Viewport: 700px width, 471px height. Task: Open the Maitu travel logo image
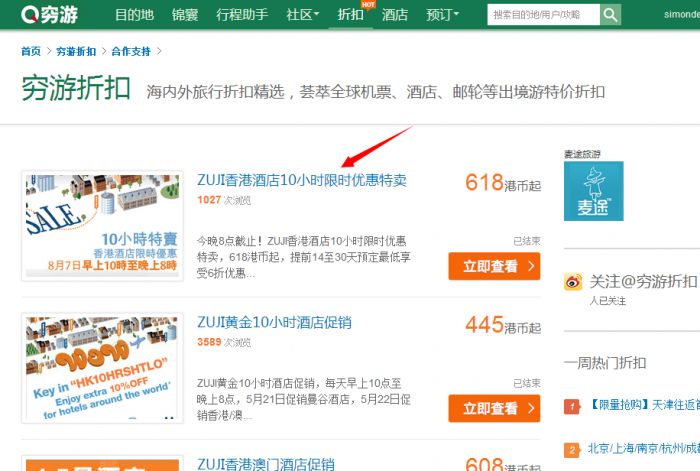pos(593,191)
